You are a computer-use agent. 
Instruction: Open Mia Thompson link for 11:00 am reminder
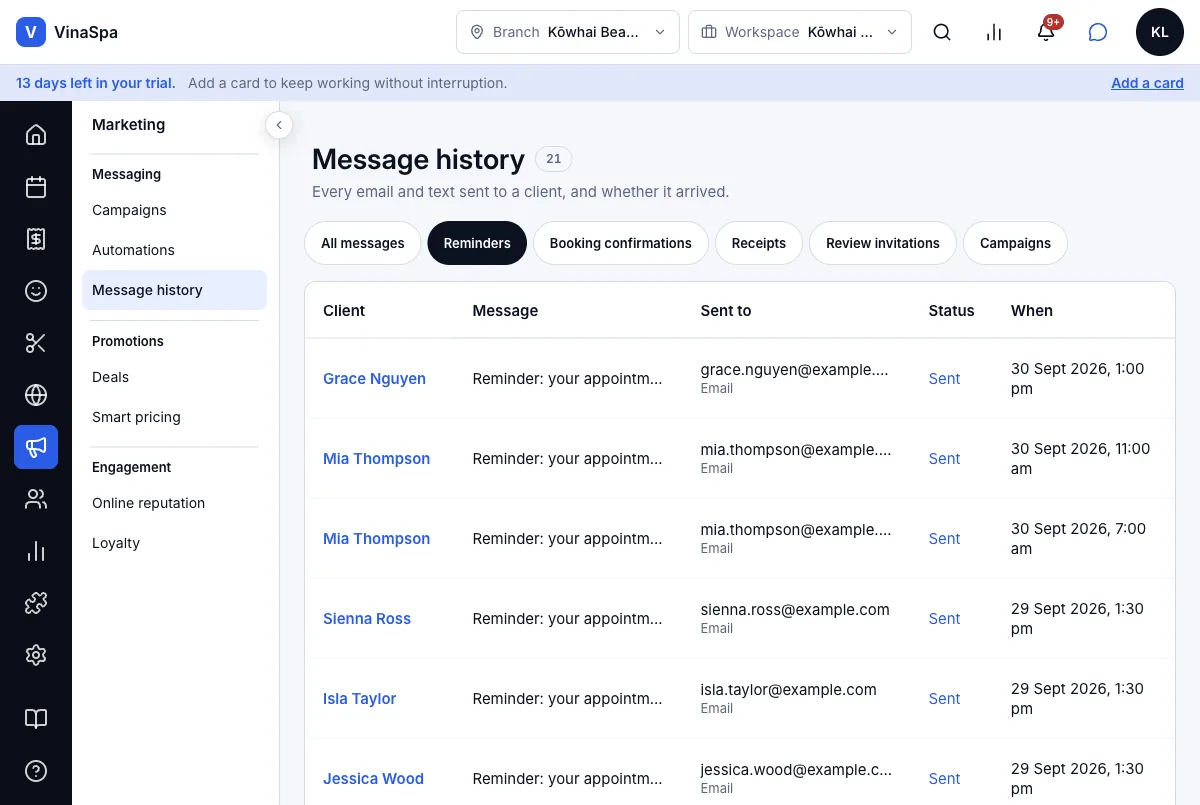click(376, 458)
